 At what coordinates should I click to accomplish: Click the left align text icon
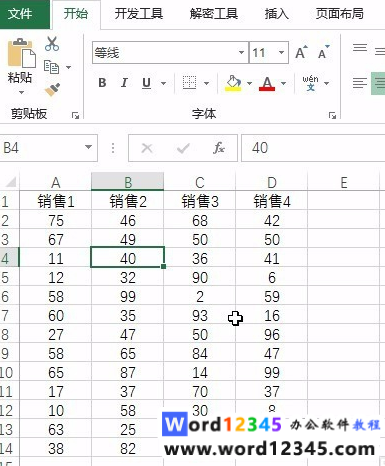click(360, 83)
